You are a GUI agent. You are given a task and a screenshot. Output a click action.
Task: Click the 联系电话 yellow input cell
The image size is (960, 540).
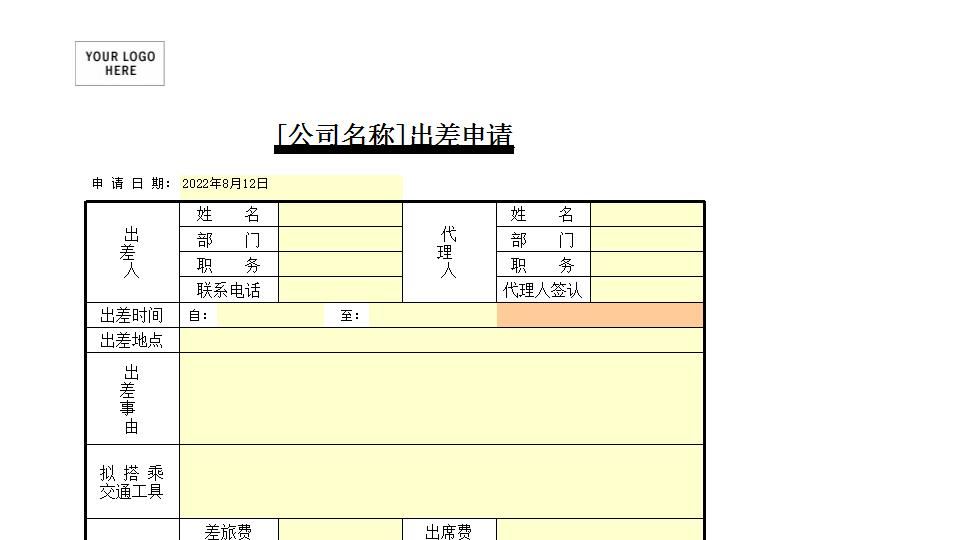tap(340, 290)
